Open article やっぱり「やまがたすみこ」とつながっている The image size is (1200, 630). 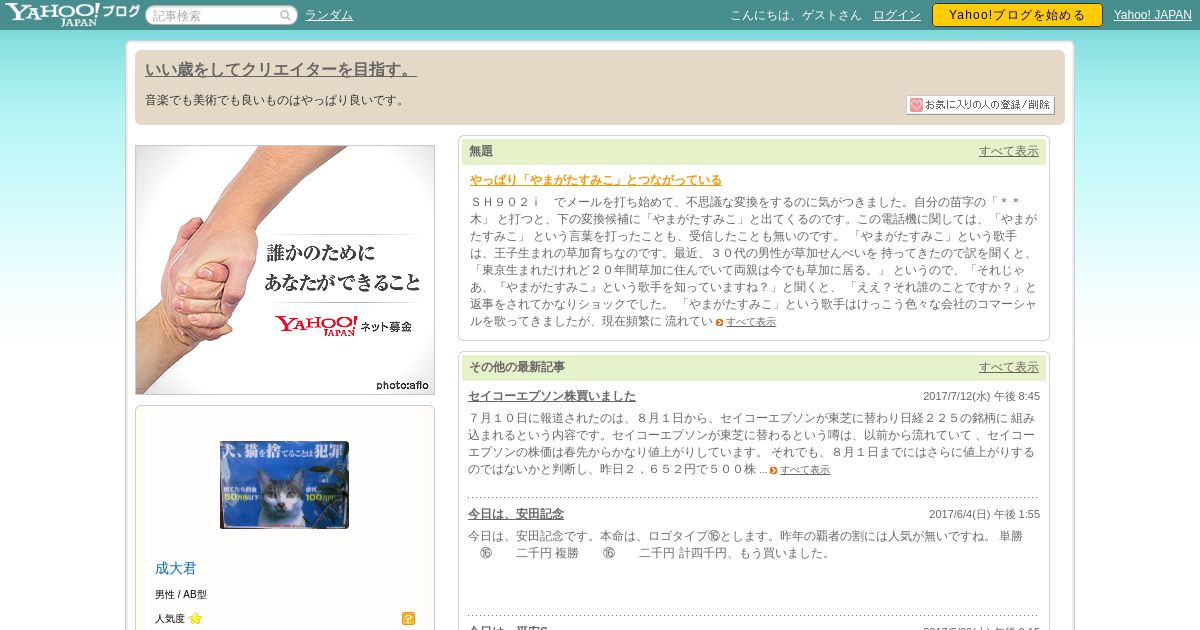click(596, 180)
